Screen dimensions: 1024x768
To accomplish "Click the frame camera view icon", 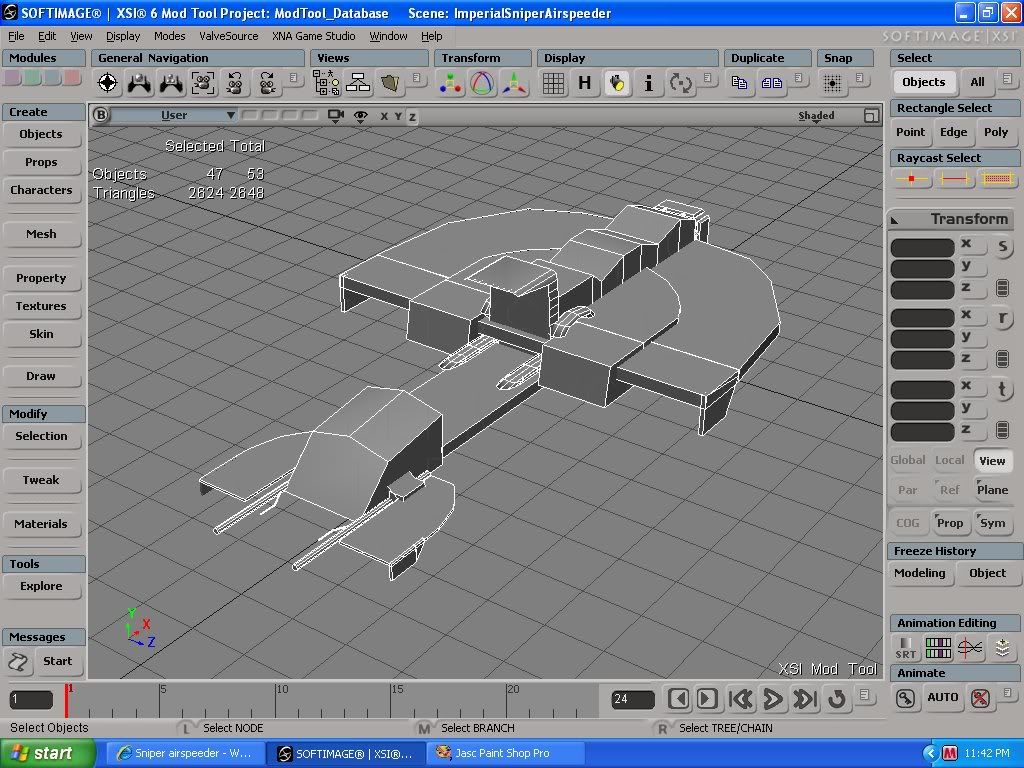I will click(203, 83).
